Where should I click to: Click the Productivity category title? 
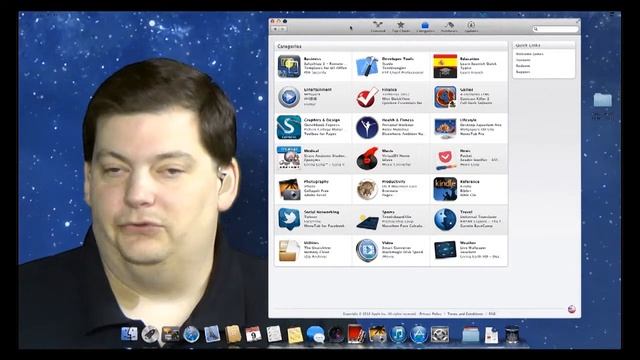[393, 182]
